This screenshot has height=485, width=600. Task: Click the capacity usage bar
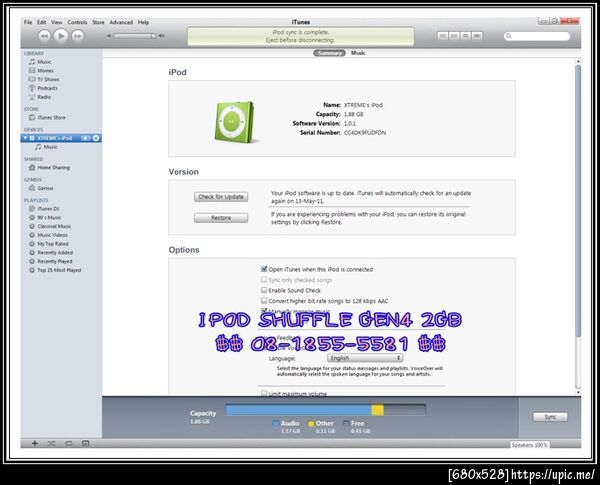coord(325,410)
